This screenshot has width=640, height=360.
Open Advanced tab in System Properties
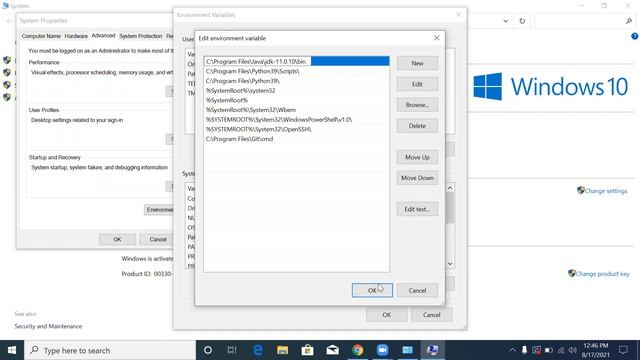coord(103,36)
